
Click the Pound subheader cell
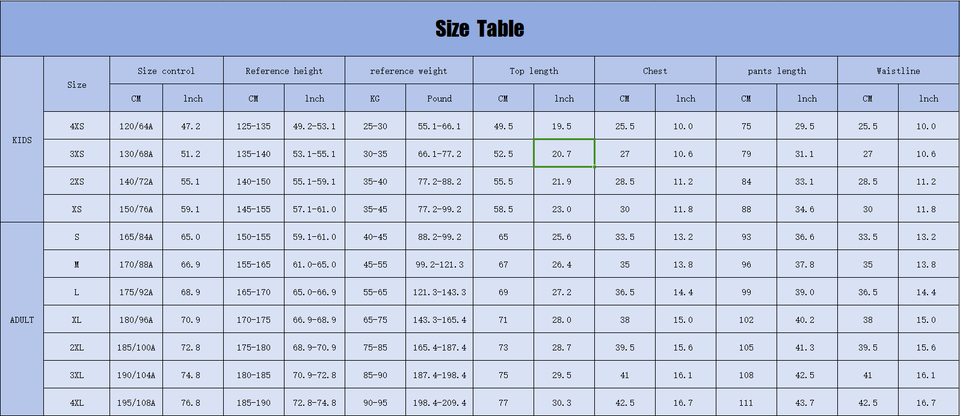(x=439, y=99)
